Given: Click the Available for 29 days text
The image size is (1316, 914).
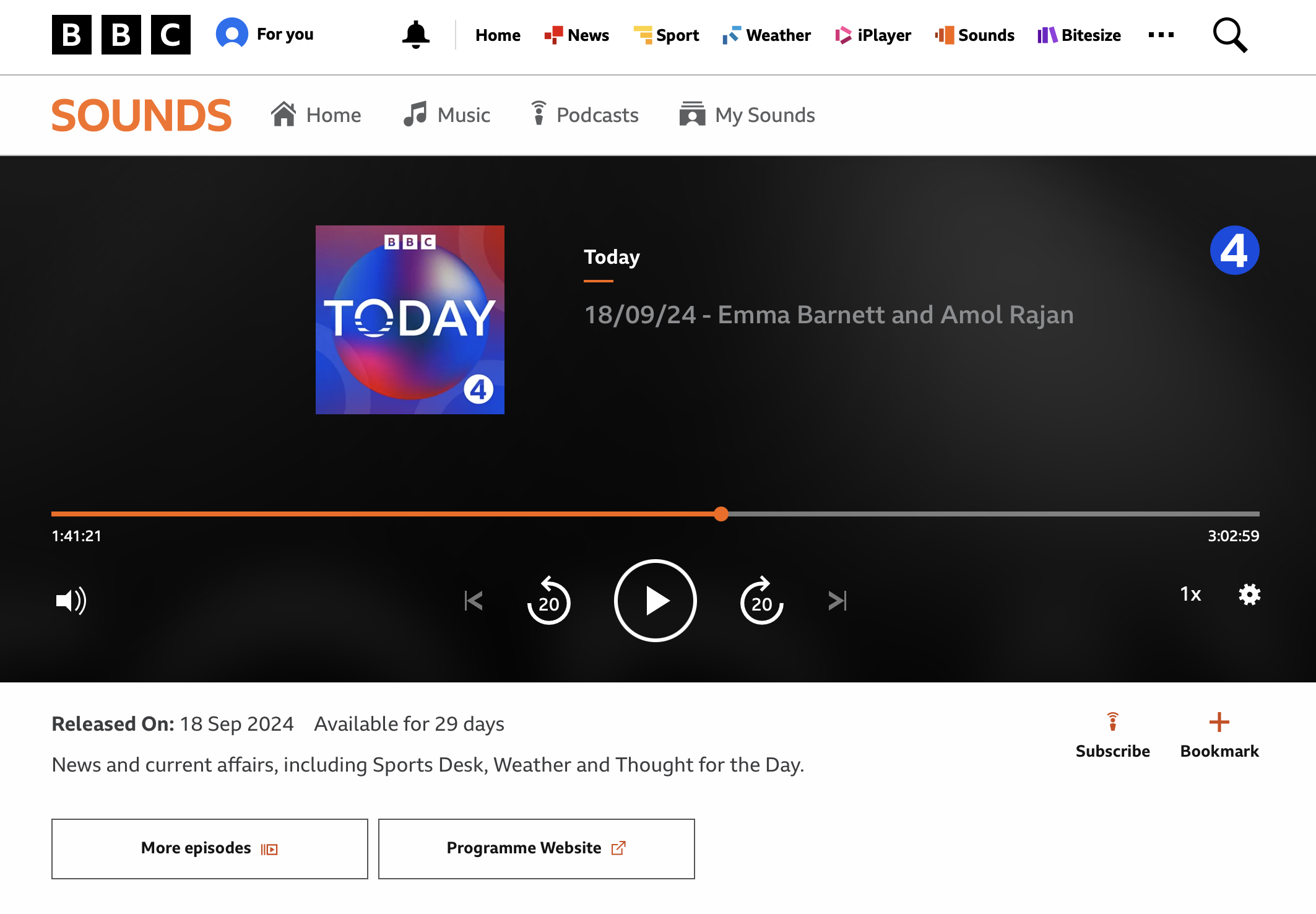Looking at the screenshot, I should (x=409, y=724).
